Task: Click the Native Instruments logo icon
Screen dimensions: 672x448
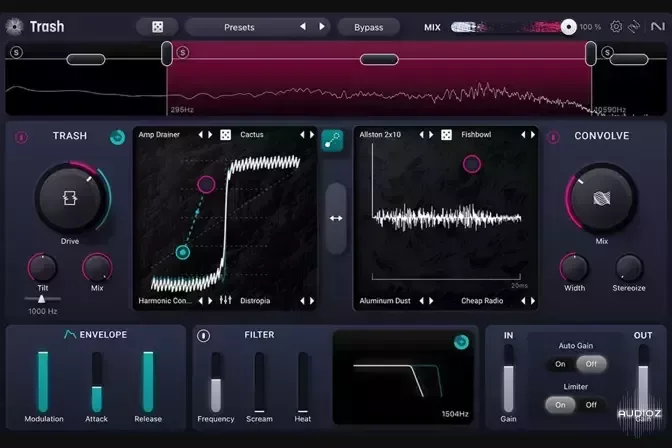Action: (x=657, y=27)
